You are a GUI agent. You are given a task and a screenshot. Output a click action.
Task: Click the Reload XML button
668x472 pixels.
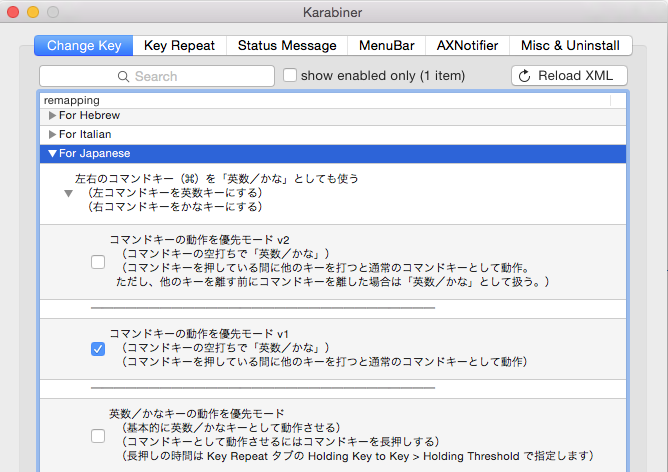click(569, 76)
